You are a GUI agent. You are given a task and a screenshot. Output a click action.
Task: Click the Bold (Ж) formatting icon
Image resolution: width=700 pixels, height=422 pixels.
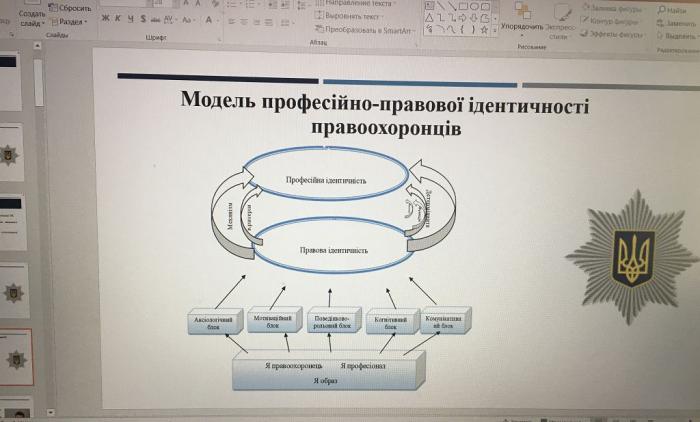pyautogui.click(x=105, y=18)
